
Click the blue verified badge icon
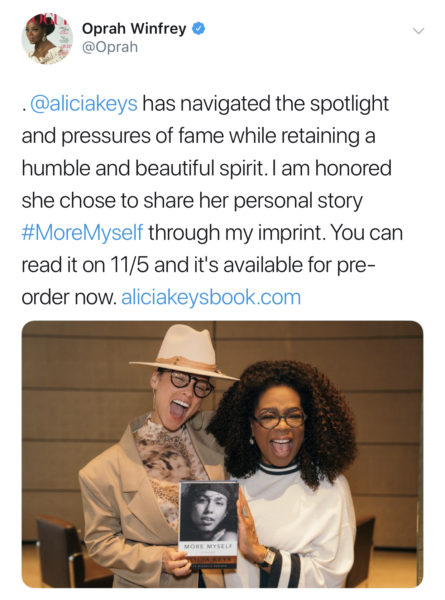coord(198,29)
